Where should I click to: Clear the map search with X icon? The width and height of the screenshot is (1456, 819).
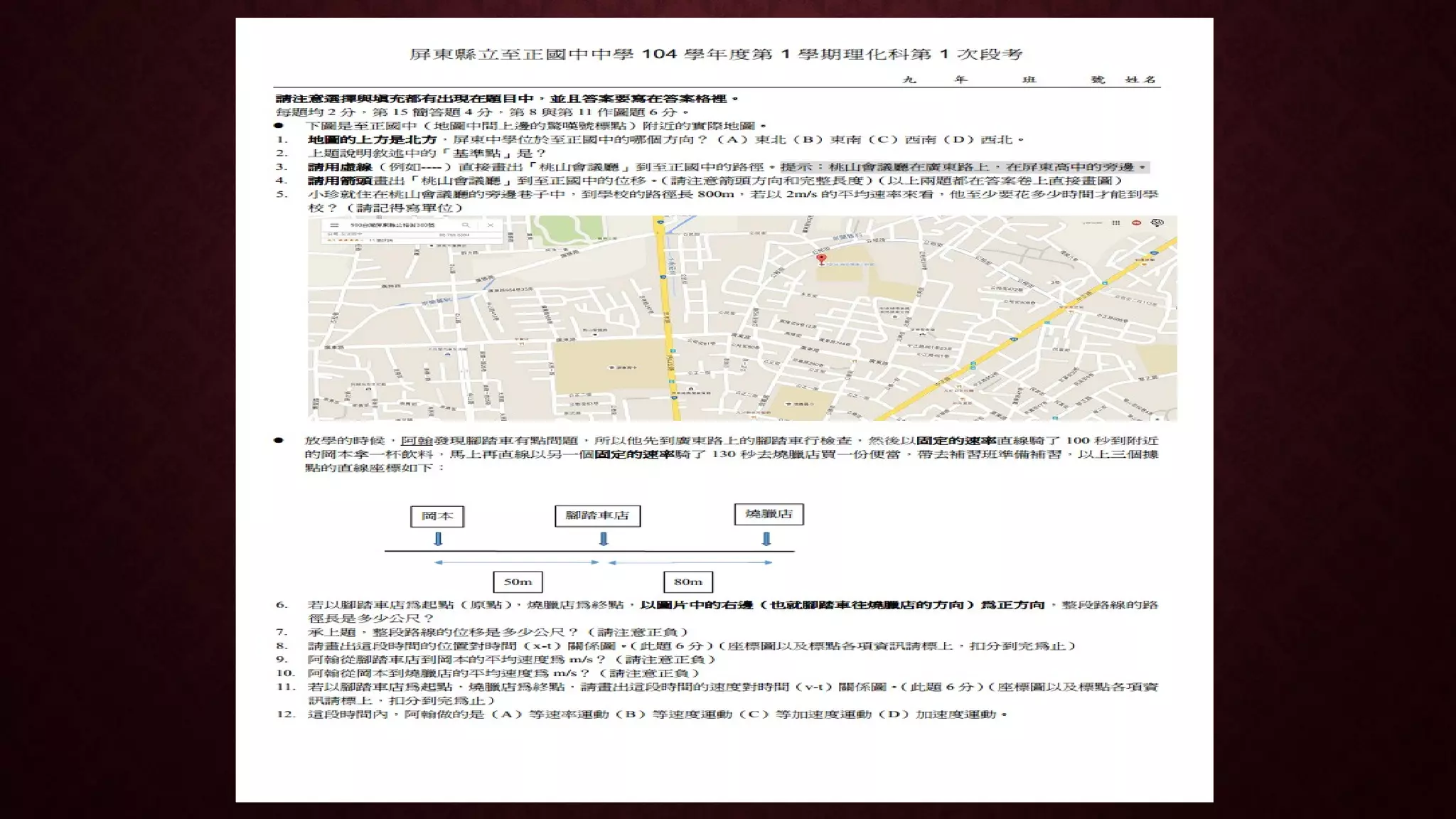pos(490,225)
